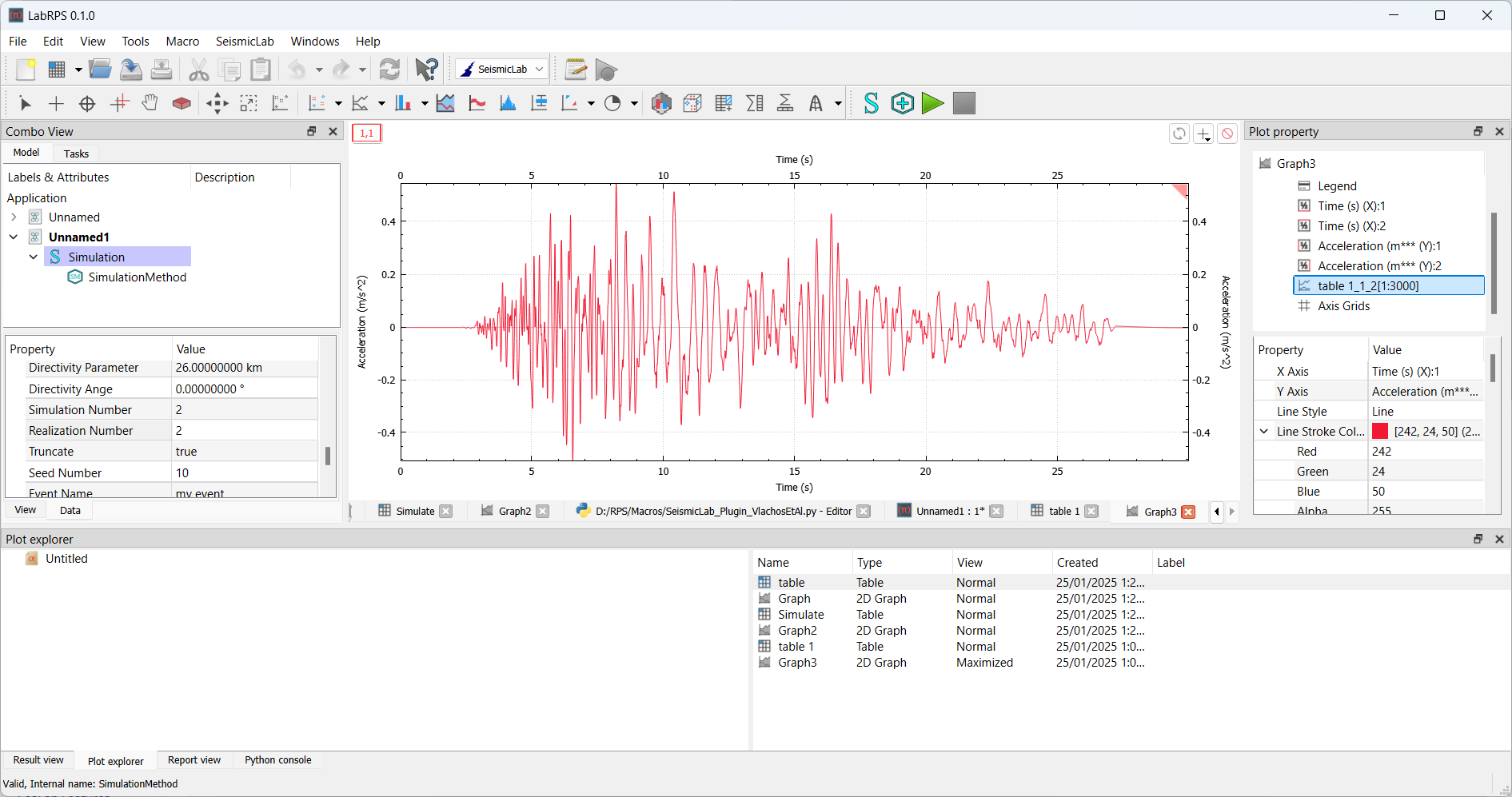Click the green Run simulation play button
The height and width of the screenshot is (797, 1512).
932,103
